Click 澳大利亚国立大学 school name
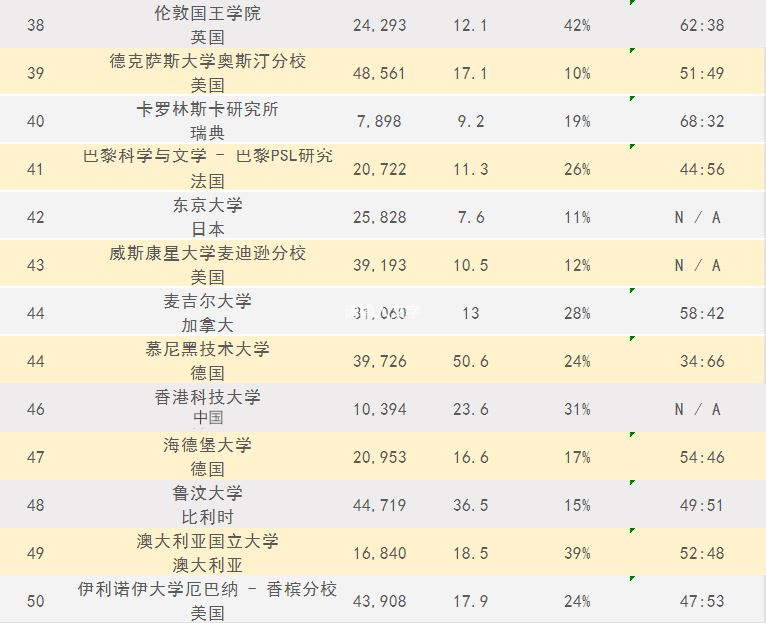The image size is (766, 623). [208, 541]
